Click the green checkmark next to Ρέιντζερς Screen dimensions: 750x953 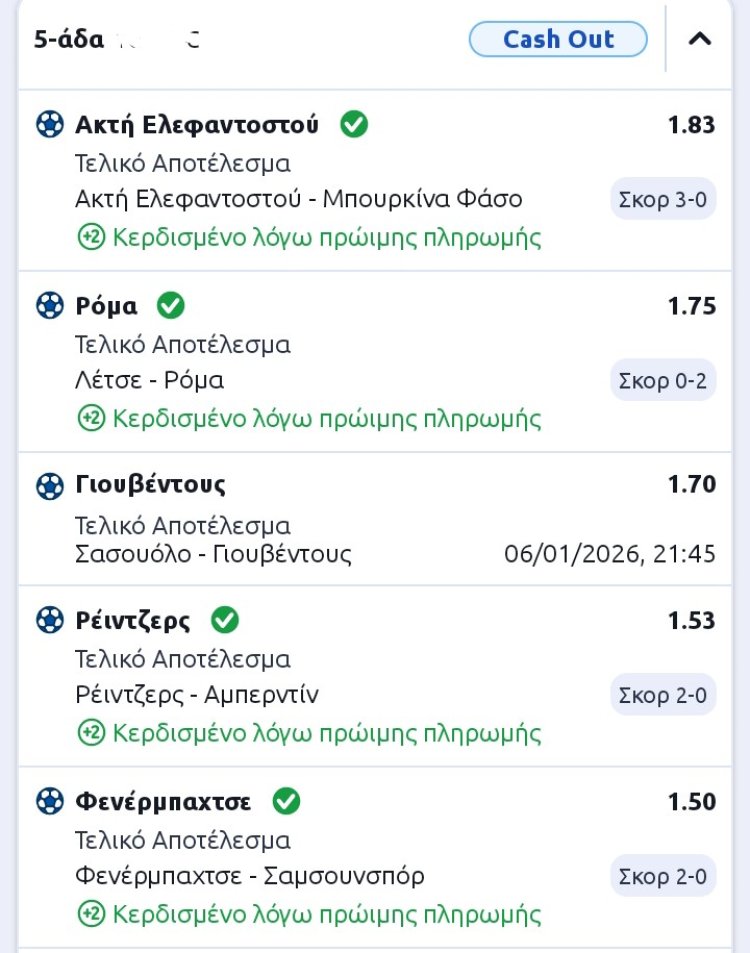[225, 620]
